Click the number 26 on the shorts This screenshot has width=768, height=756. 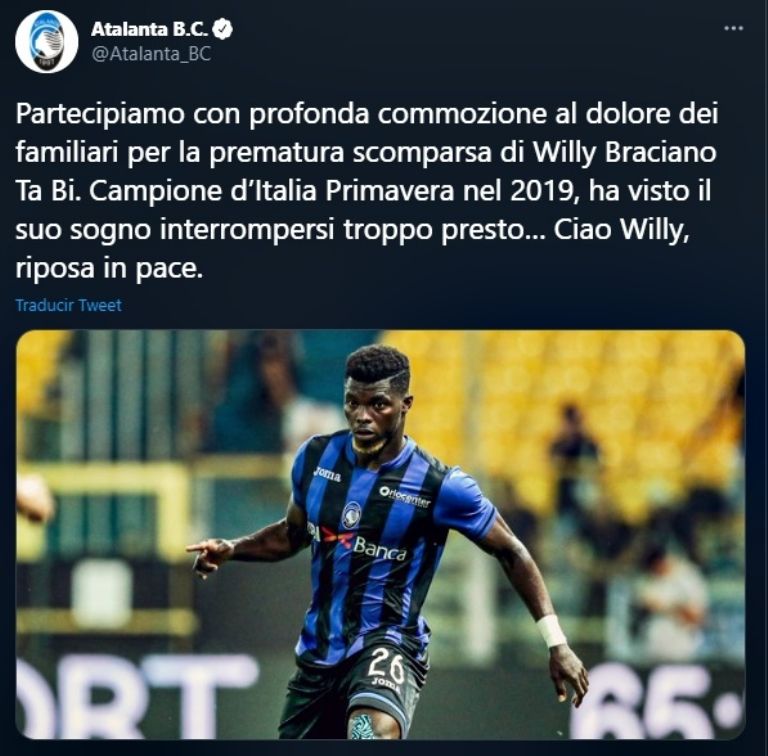(x=386, y=664)
